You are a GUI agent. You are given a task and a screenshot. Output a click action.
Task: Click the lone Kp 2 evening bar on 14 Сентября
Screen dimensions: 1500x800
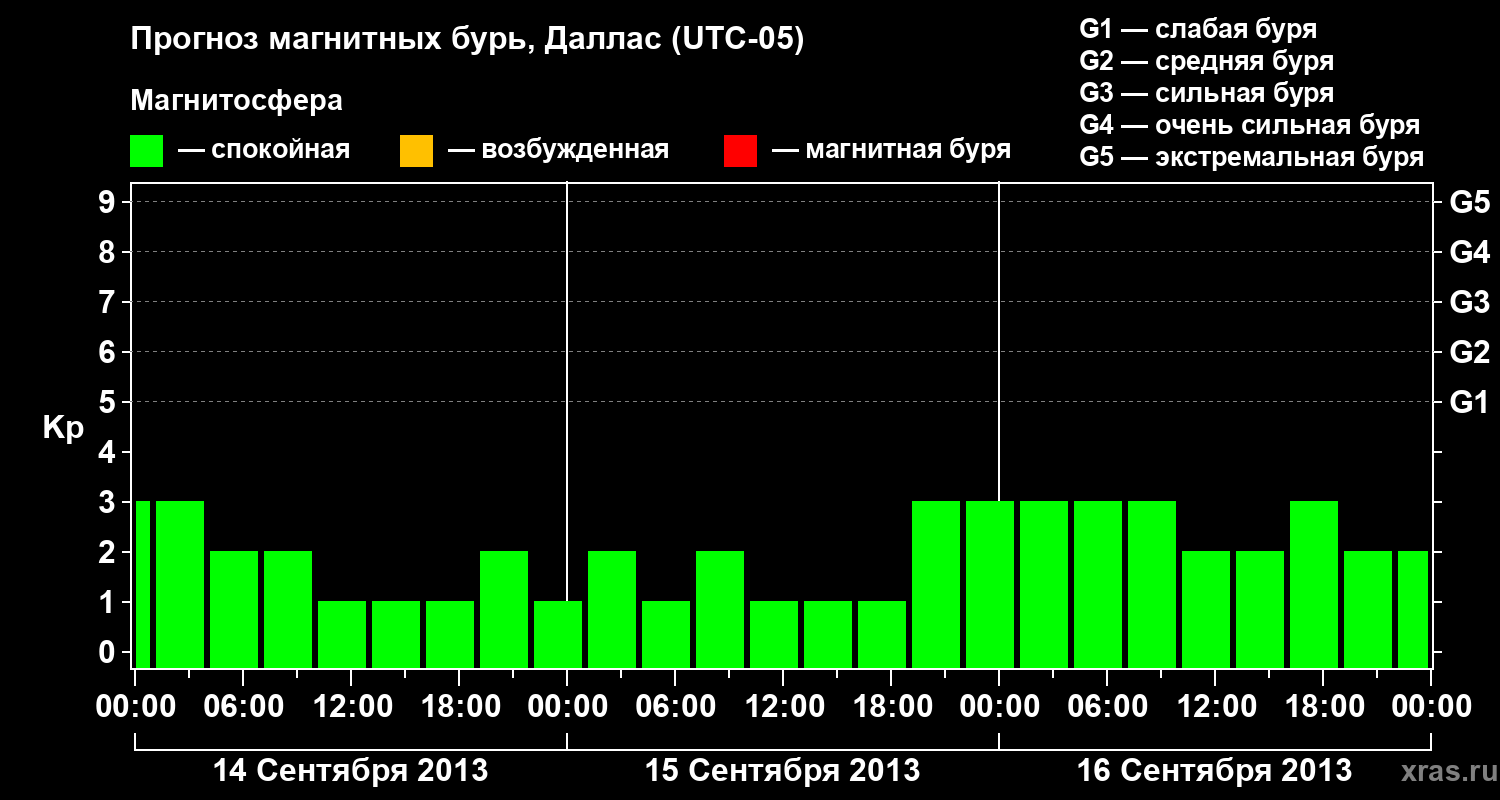point(504,609)
